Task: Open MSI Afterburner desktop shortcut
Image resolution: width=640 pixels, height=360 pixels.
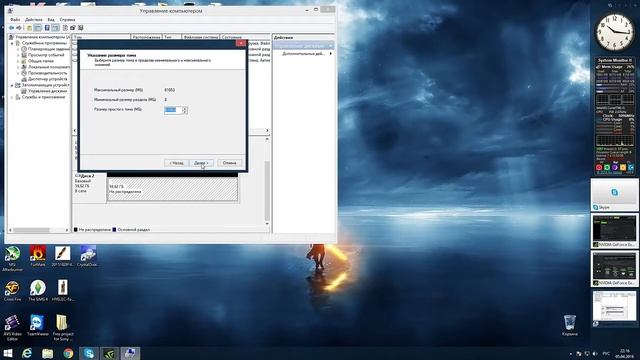Action: 12,258
